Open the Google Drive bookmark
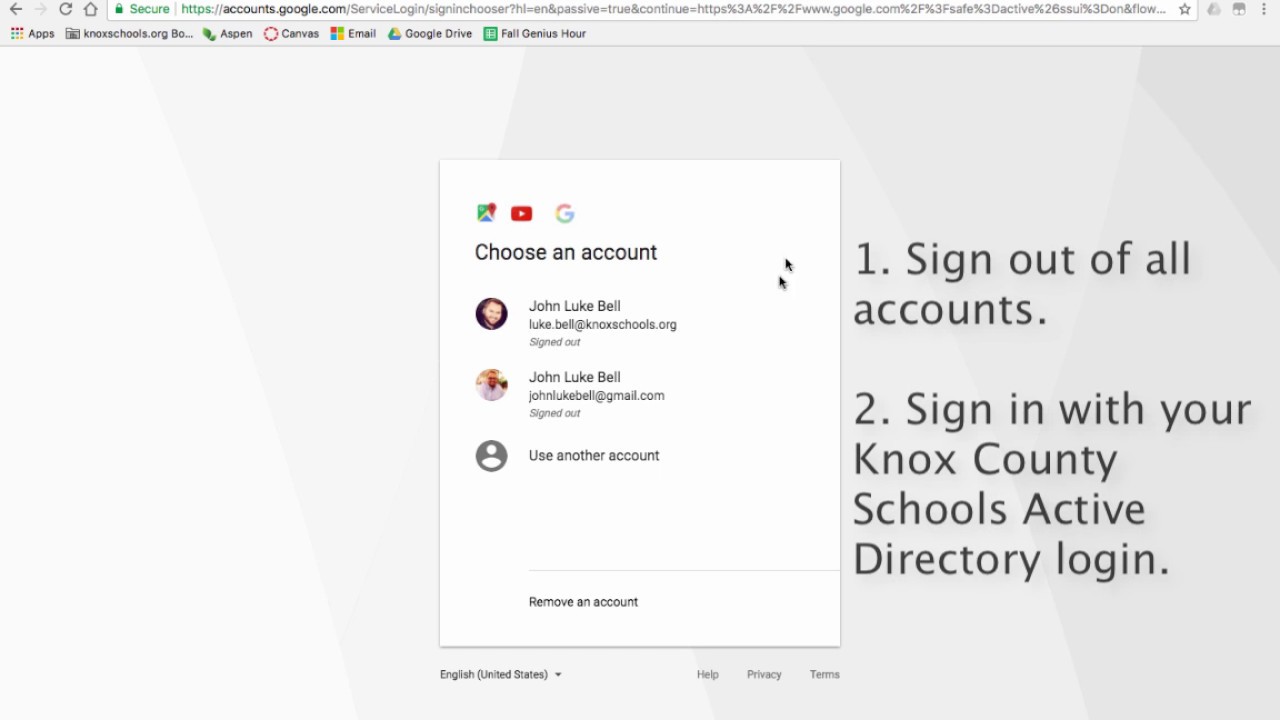1280x720 pixels. click(430, 33)
